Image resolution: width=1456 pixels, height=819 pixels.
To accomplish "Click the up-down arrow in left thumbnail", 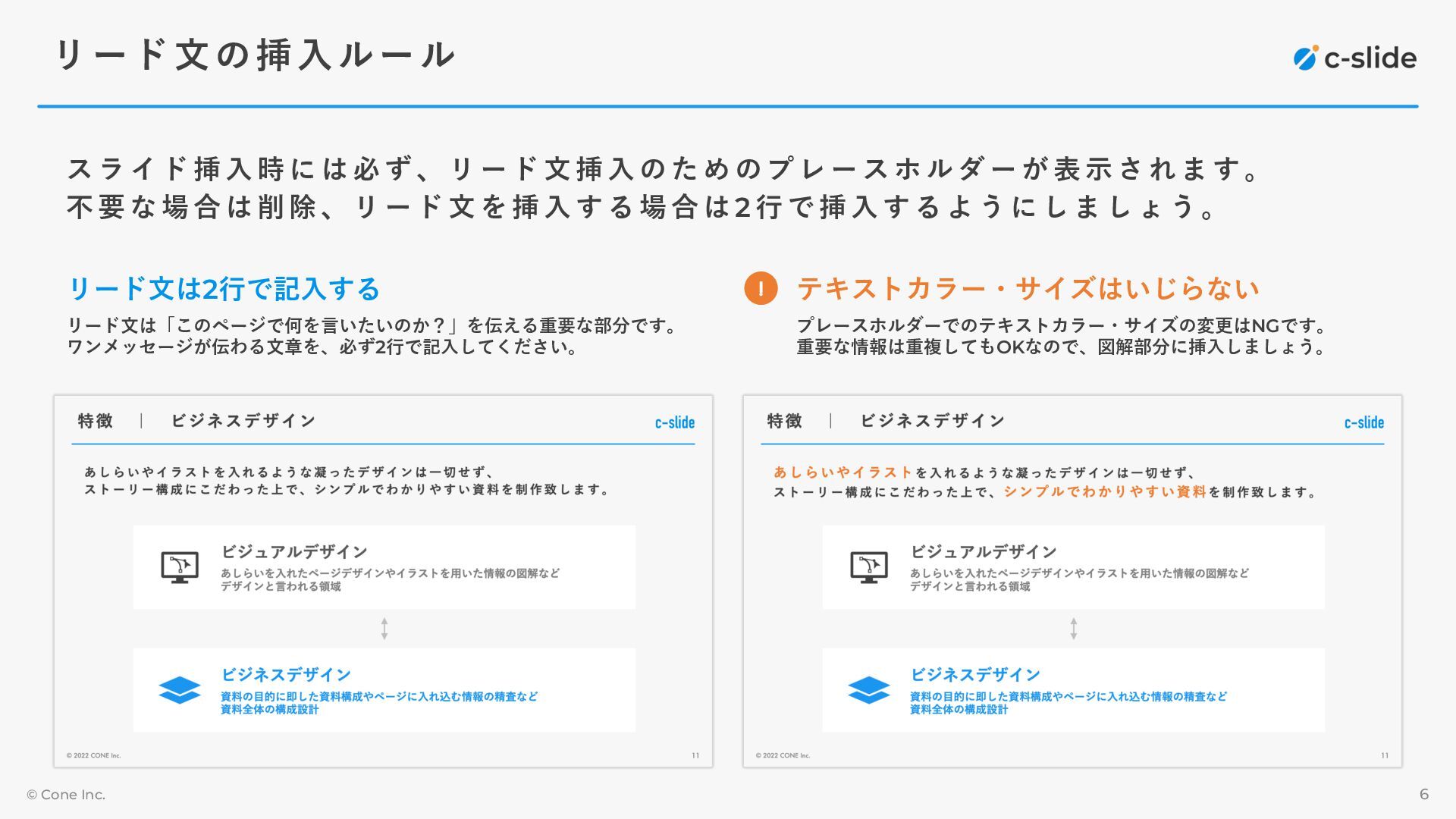I will point(384,629).
